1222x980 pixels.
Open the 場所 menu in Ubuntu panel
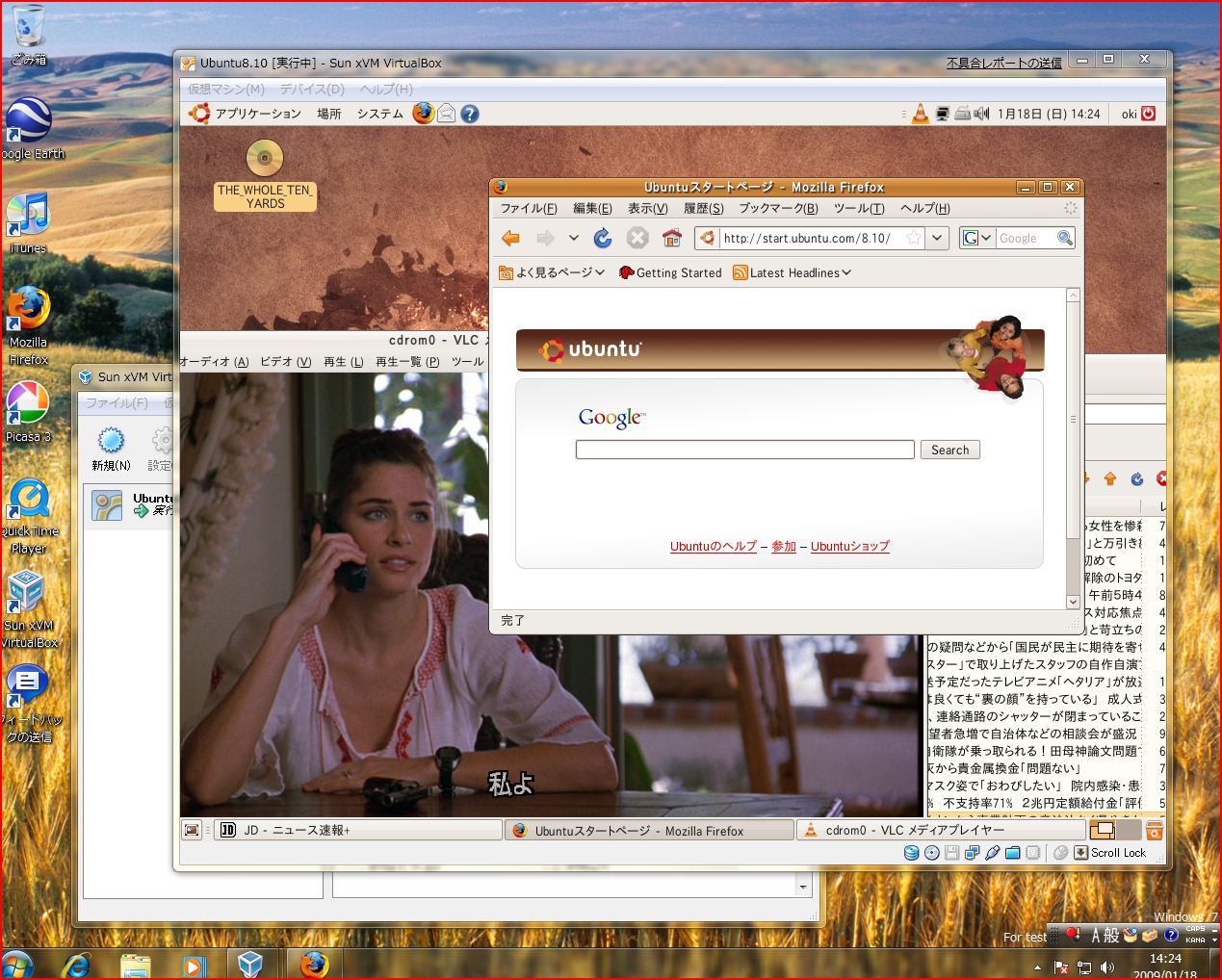tap(329, 114)
